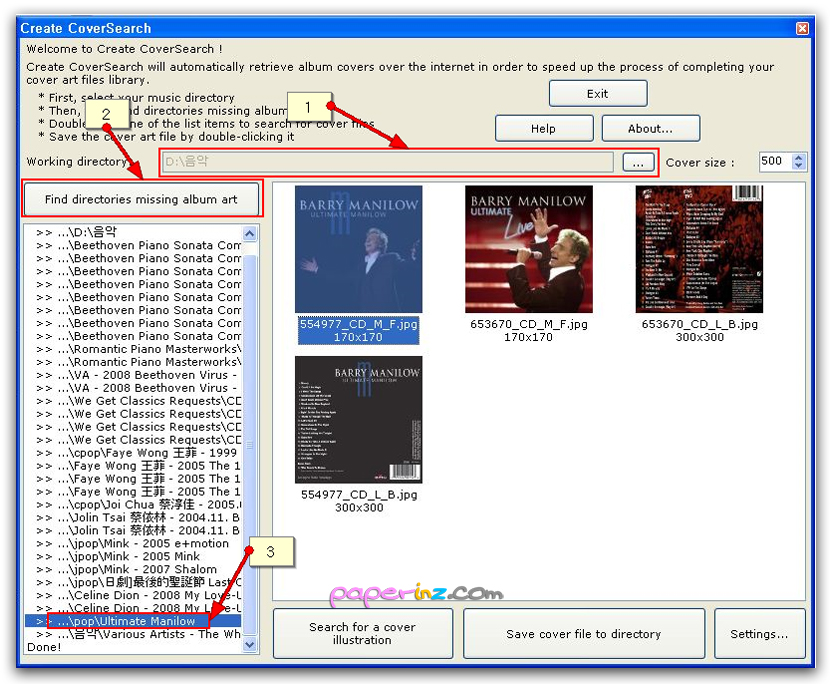The height and width of the screenshot is (684, 830).
Task: Click the Cover size value field
Action: tap(775, 161)
